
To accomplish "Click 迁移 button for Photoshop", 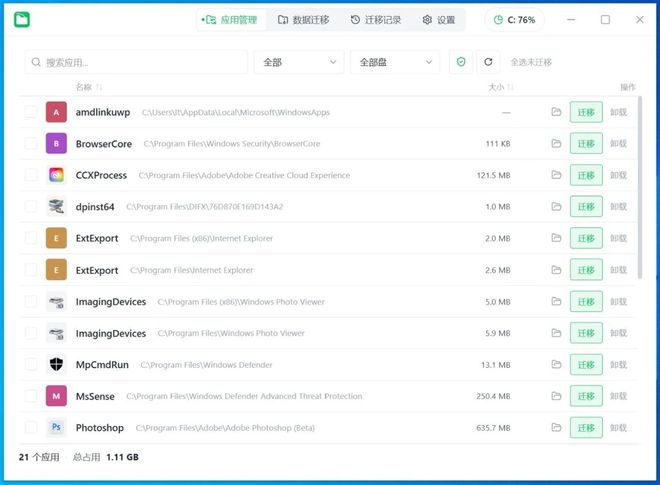I will point(586,427).
